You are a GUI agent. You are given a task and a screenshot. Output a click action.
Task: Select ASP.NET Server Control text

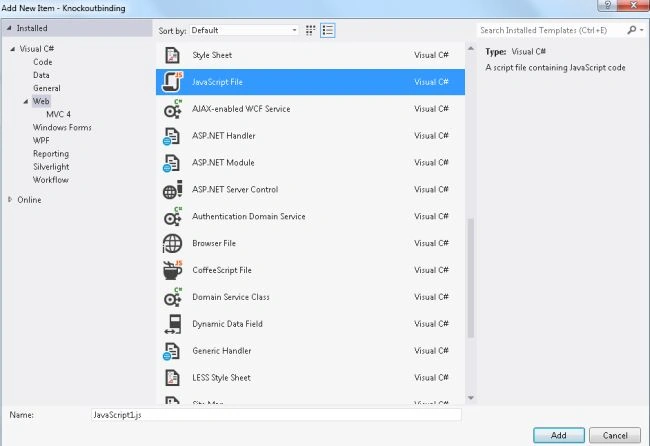235,189
